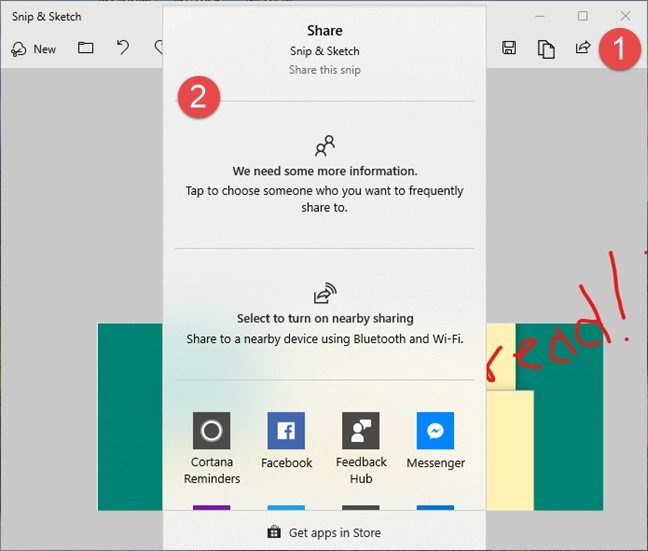Click 'We need some more information.'

coord(325,171)
